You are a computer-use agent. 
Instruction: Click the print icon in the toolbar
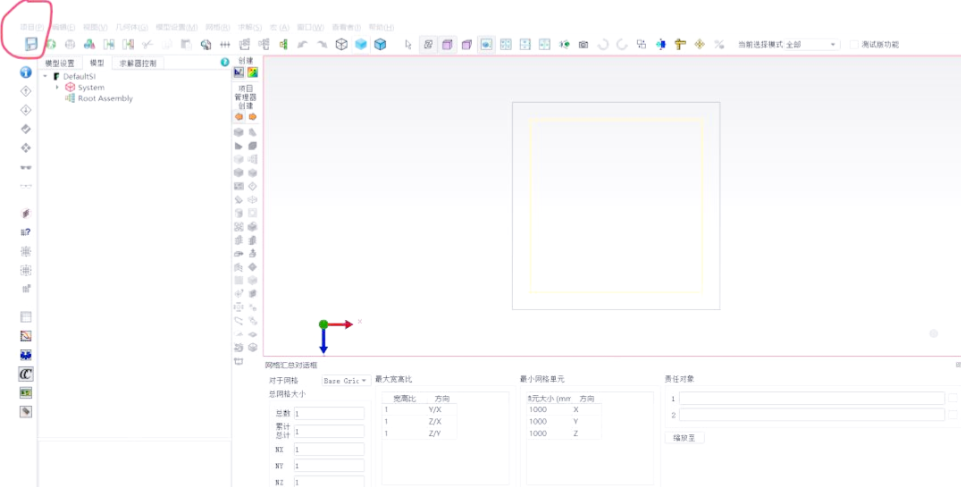70,44
